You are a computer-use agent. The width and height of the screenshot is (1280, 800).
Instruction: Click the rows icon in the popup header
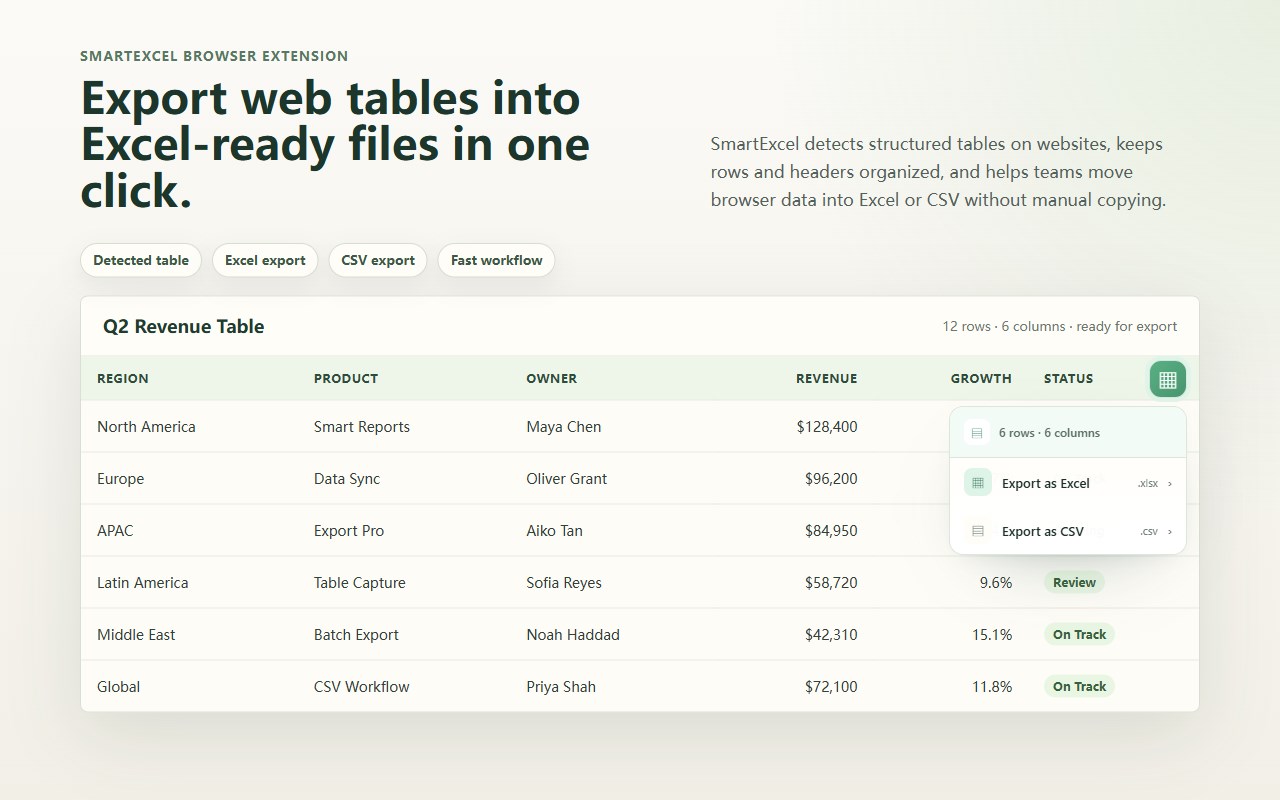[x=978, y=433]
